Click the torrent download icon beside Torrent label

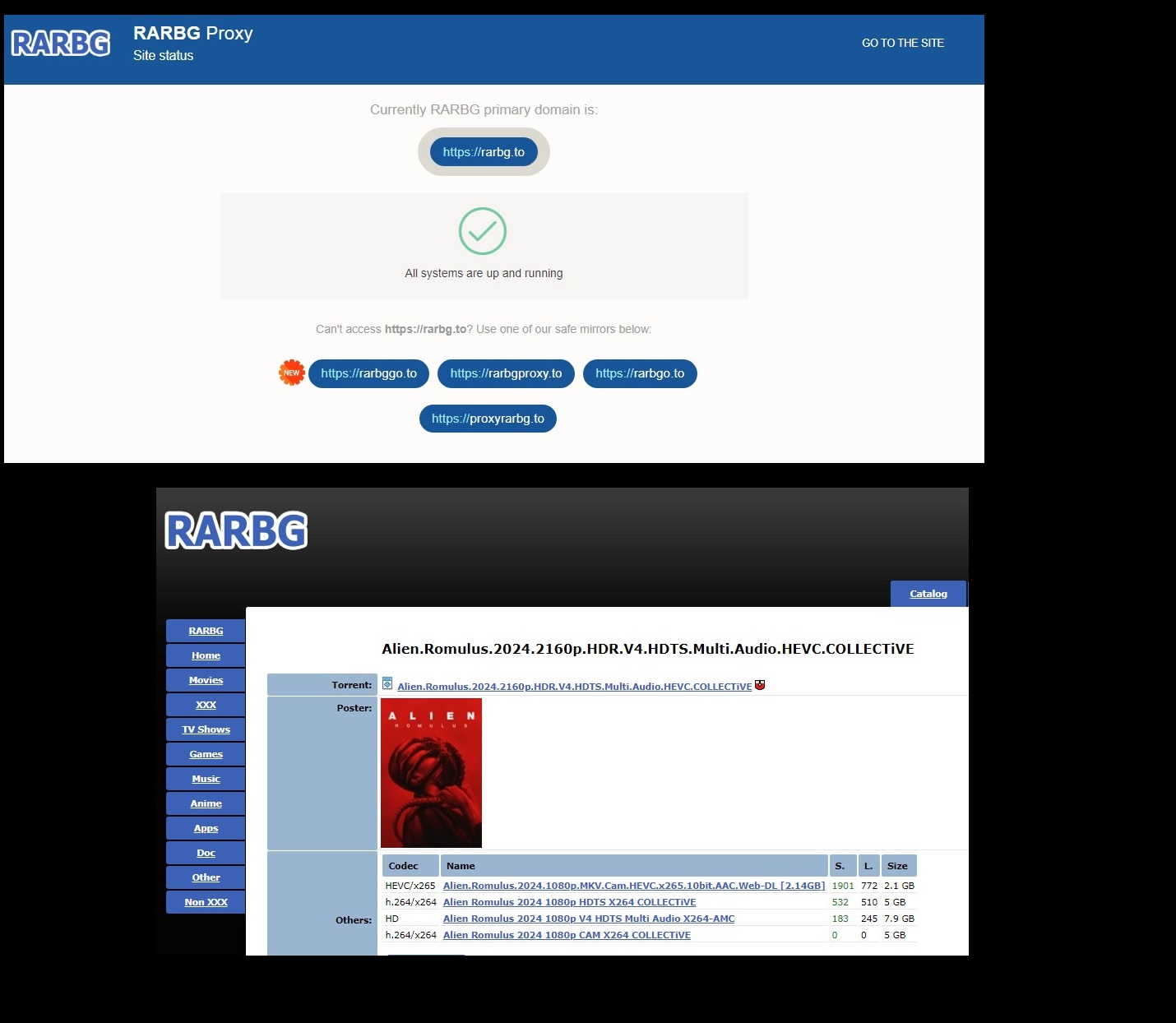pos(387,683)
